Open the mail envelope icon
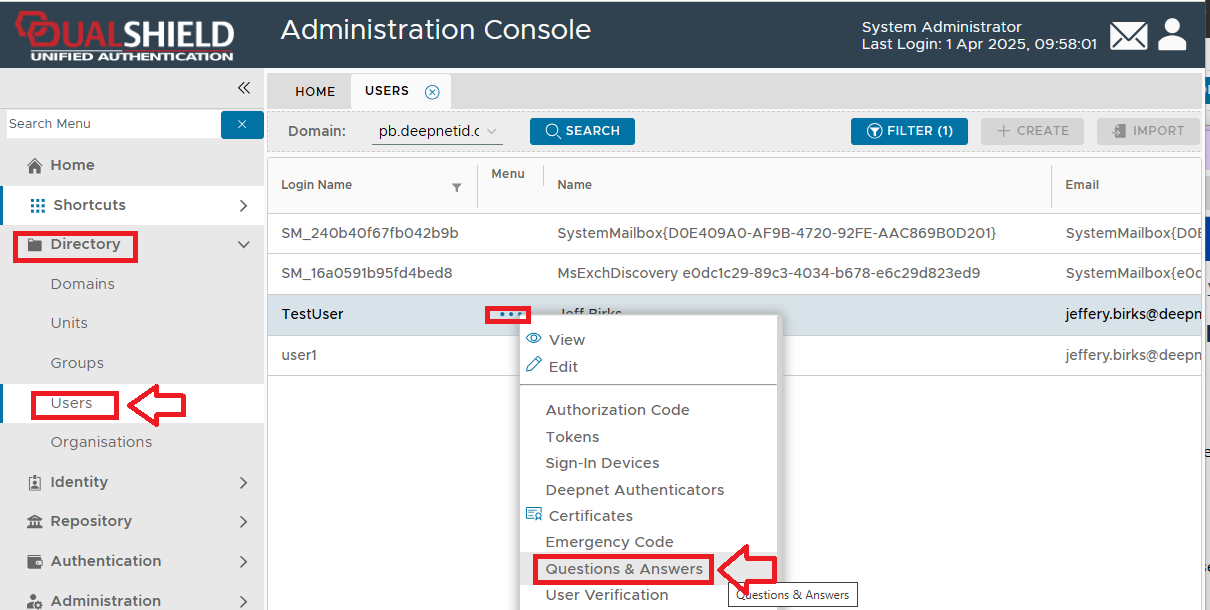The width and height of the screenshot is (1210, 610). tap(1128, 37)
